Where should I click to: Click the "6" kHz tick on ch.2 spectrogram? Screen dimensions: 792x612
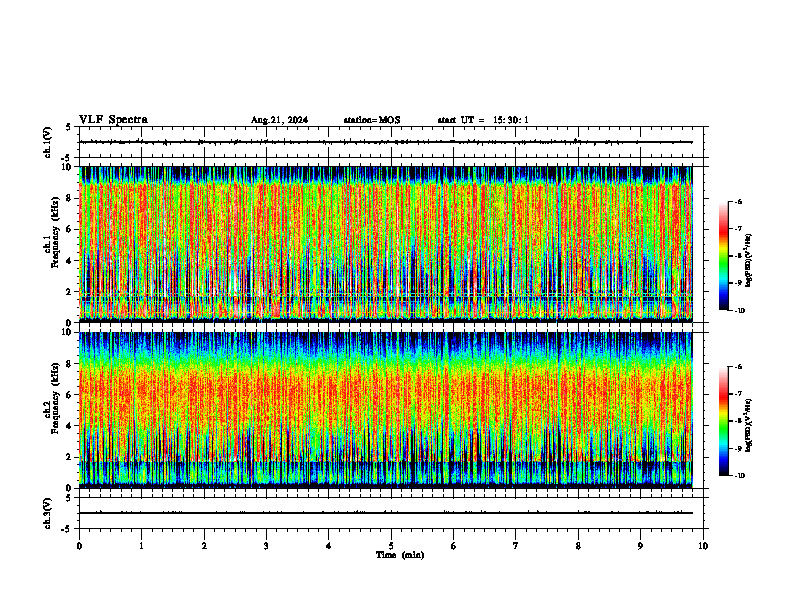[x=69, y=395]
